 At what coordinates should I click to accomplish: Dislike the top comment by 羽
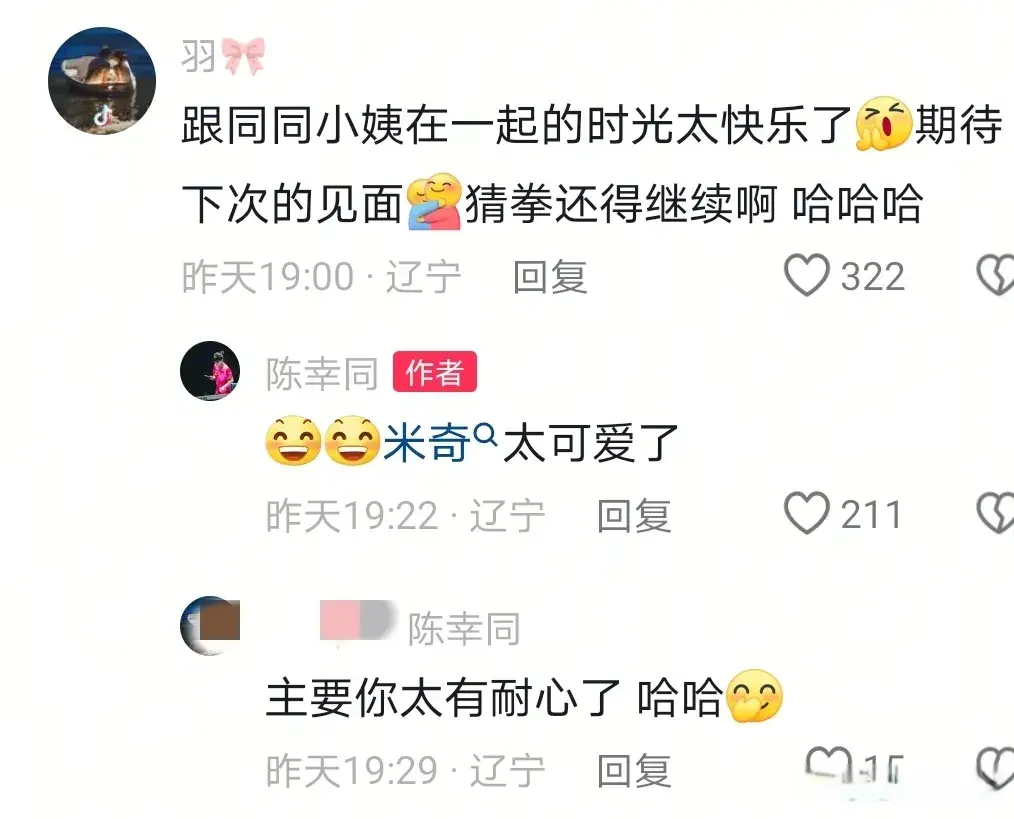click(996, 275)
